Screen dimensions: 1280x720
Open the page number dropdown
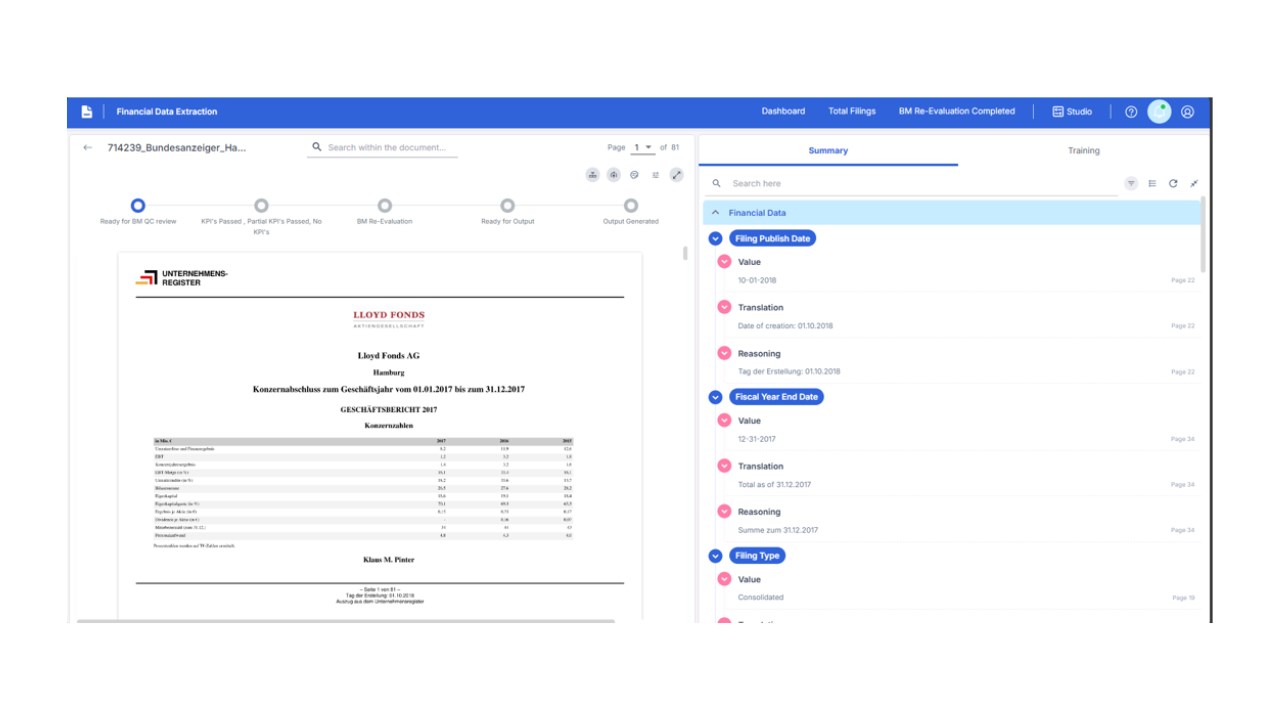point(643,148)
